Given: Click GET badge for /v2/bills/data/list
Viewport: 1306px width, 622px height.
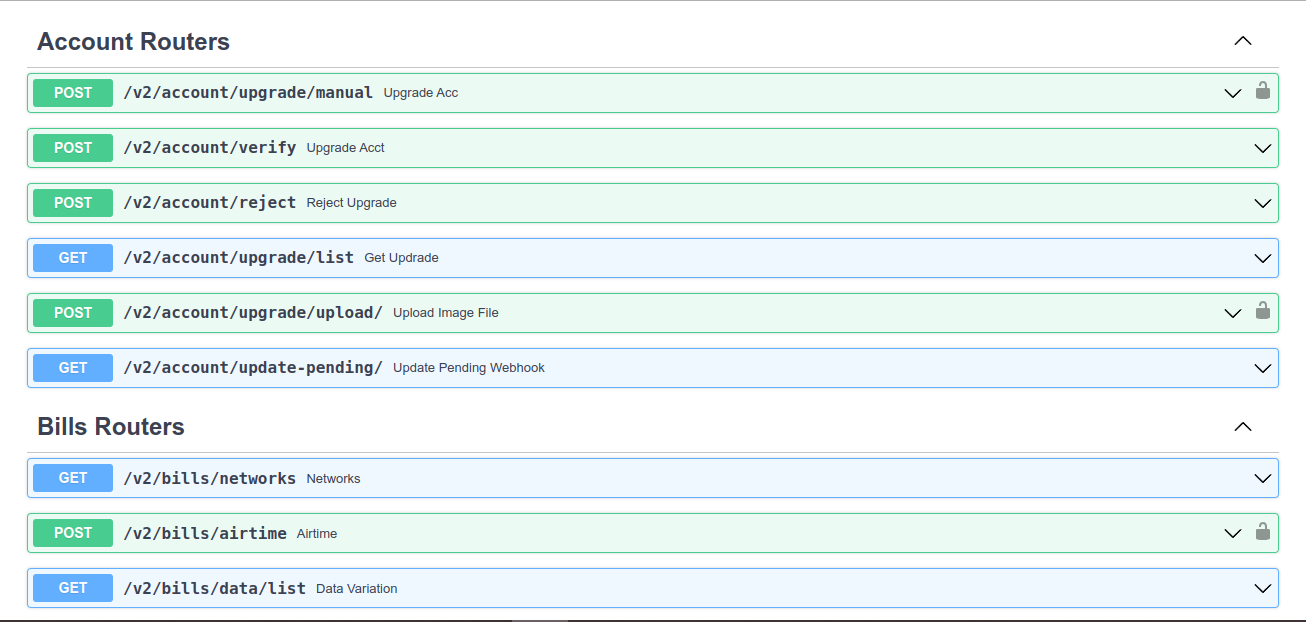Looking at the screenshot, I should [x=73, y=588].
